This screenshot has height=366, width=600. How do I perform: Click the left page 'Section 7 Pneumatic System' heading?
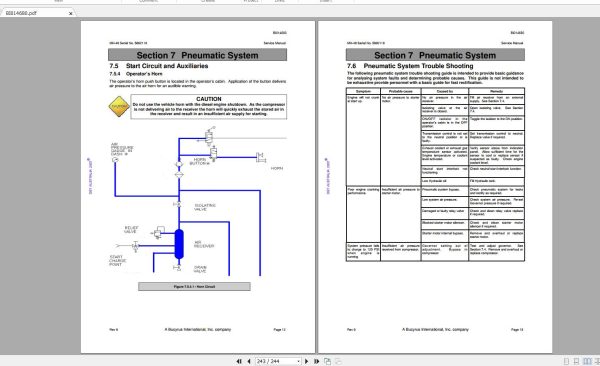[197, 55]
